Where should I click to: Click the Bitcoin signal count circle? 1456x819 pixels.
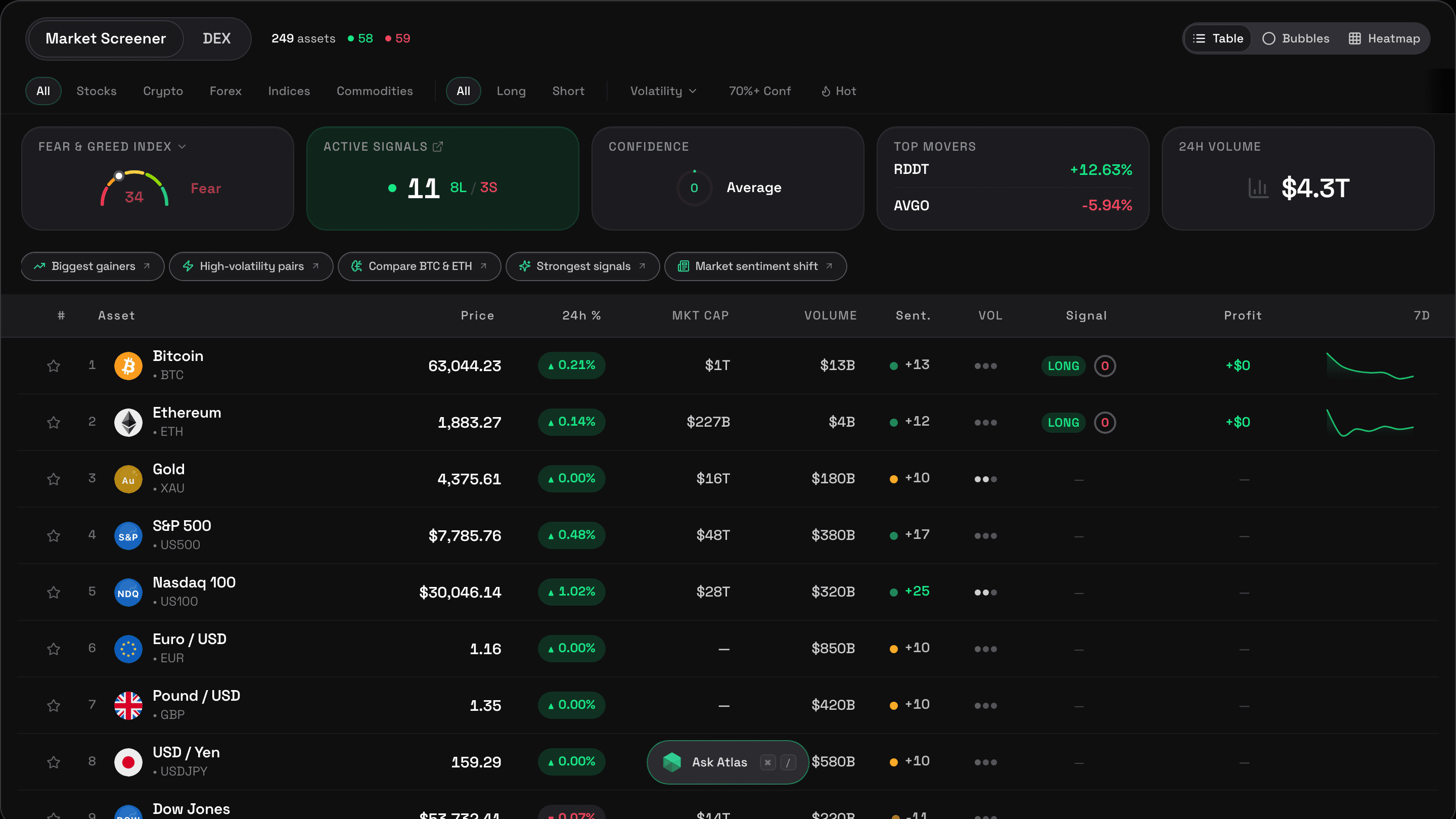[x=1105, y=366]
